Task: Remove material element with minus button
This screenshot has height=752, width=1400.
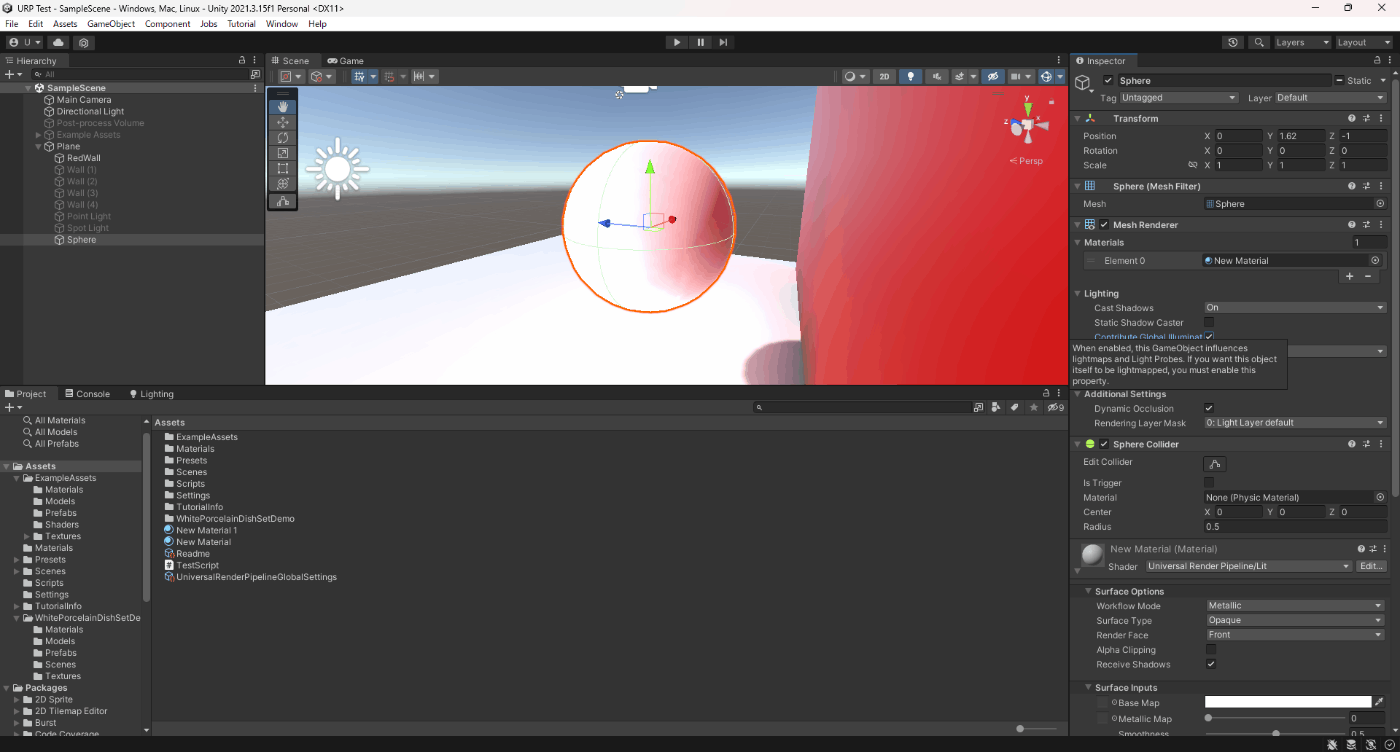Action: pos(1368,276)
